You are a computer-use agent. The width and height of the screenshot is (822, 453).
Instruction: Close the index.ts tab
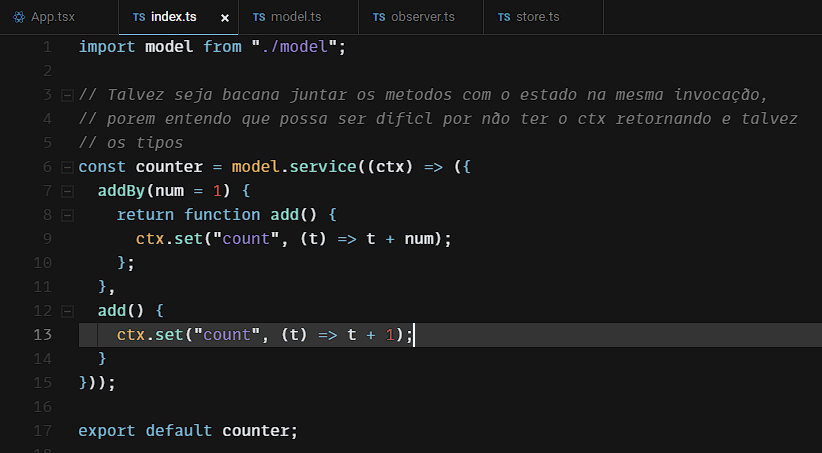point(225,18)
